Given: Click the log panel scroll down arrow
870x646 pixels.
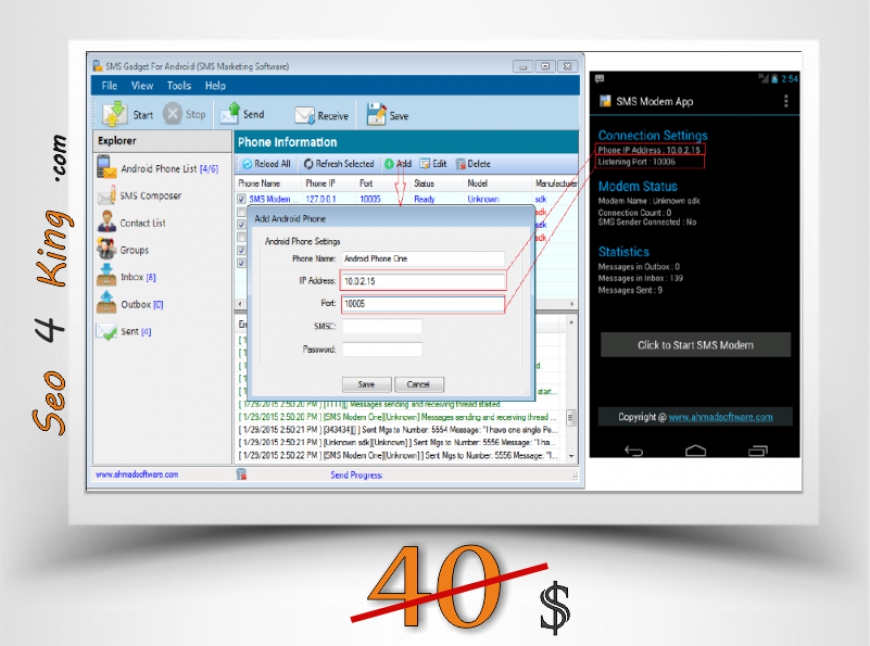Looking at the screenshot, I should [x=571, y=456].
